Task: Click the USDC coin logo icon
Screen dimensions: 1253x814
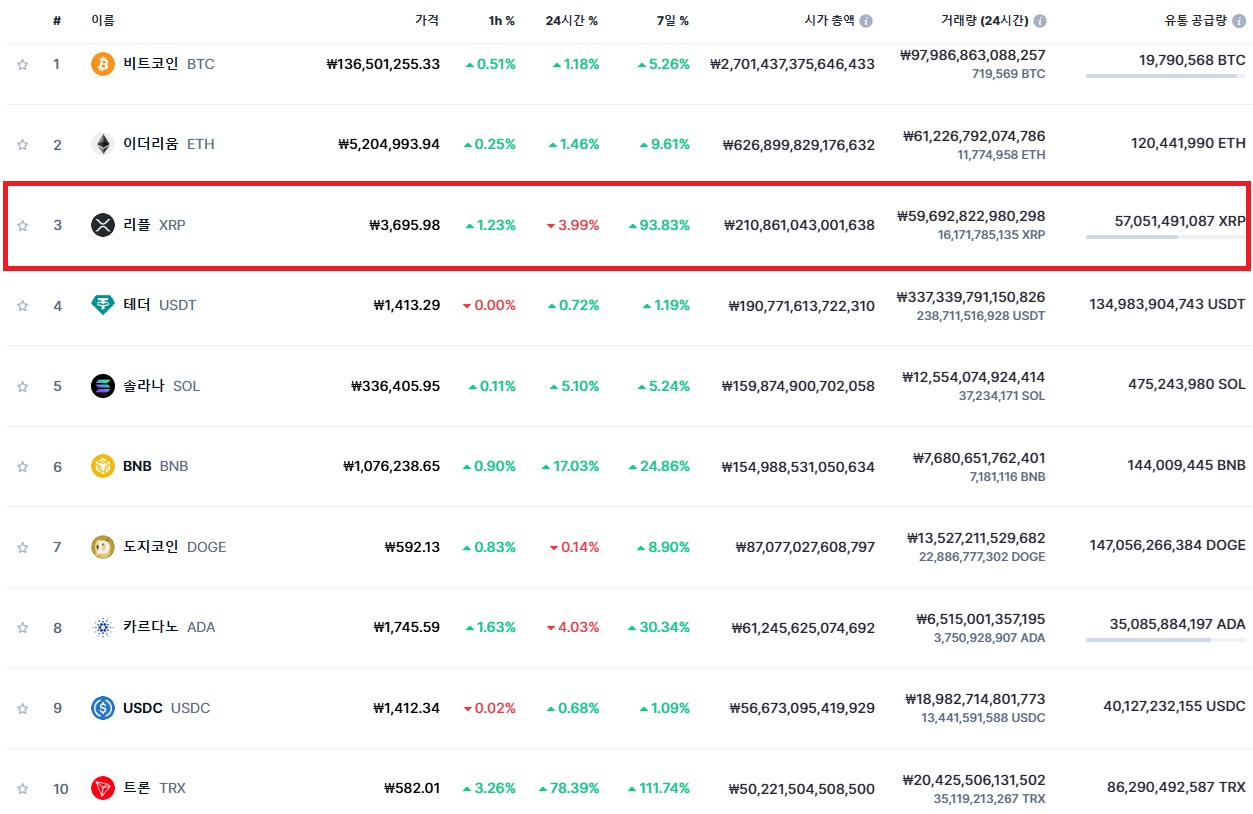Action: 103,708
